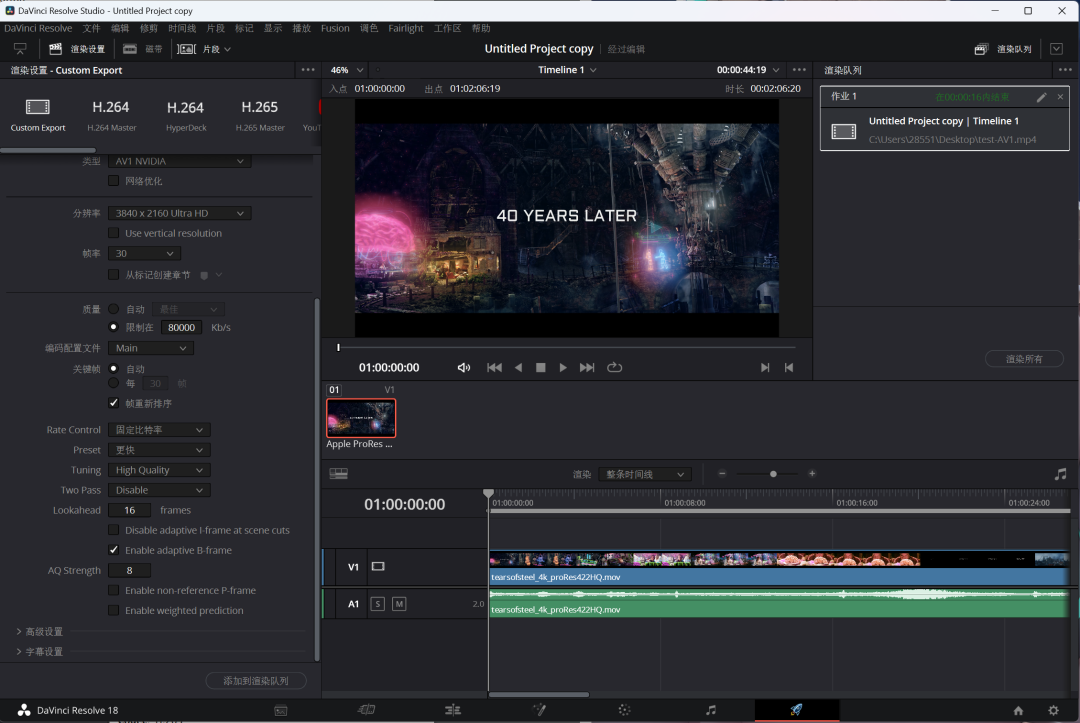Click the timeline zoom slider handle
1080x723 pixels.
pos(773,474)
